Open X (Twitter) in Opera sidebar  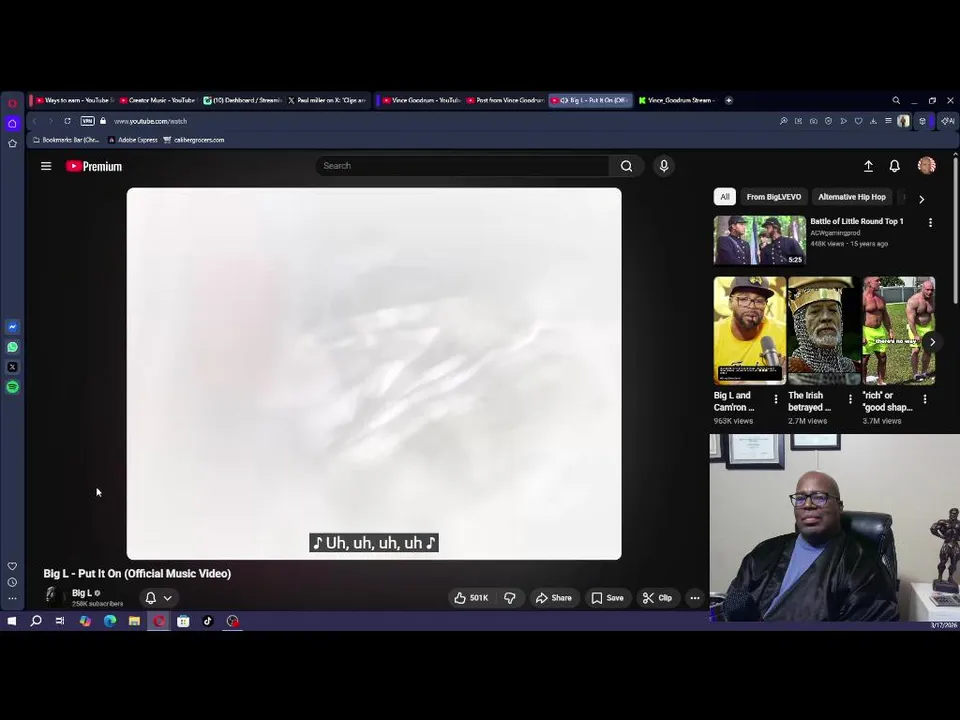(12, 367)
